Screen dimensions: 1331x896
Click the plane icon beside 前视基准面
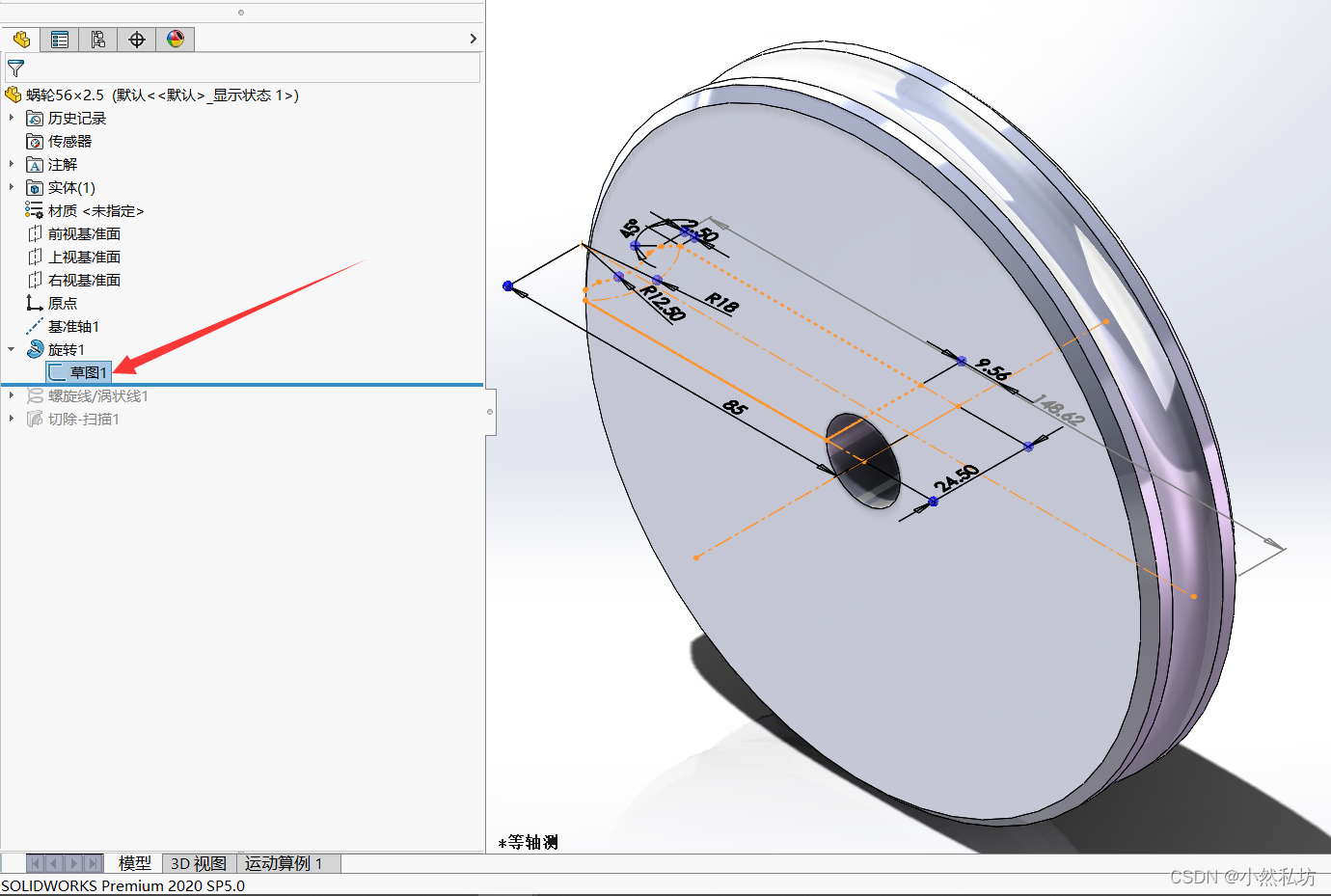[x=35, y=233]
